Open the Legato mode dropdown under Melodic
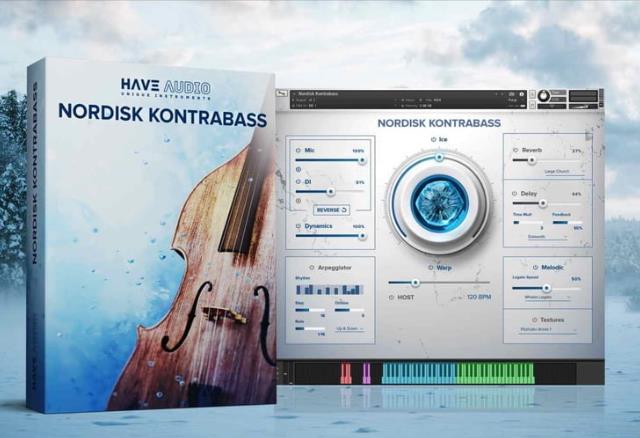 (546, 298)
